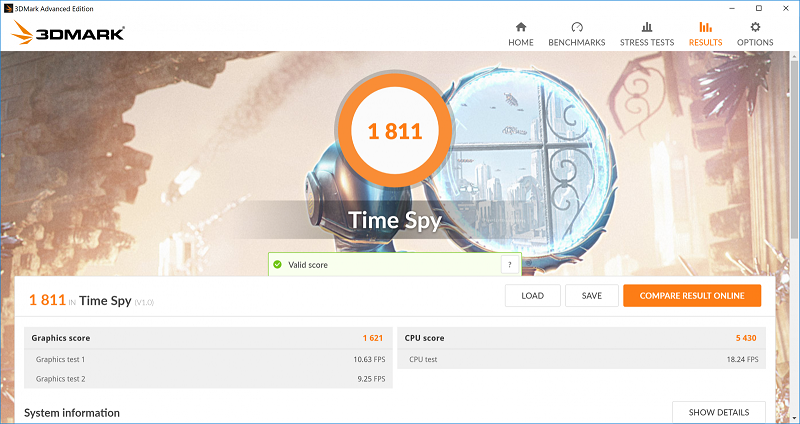
Task: Expand system information with SHOW DETAILS
Action: click(718, 412)
